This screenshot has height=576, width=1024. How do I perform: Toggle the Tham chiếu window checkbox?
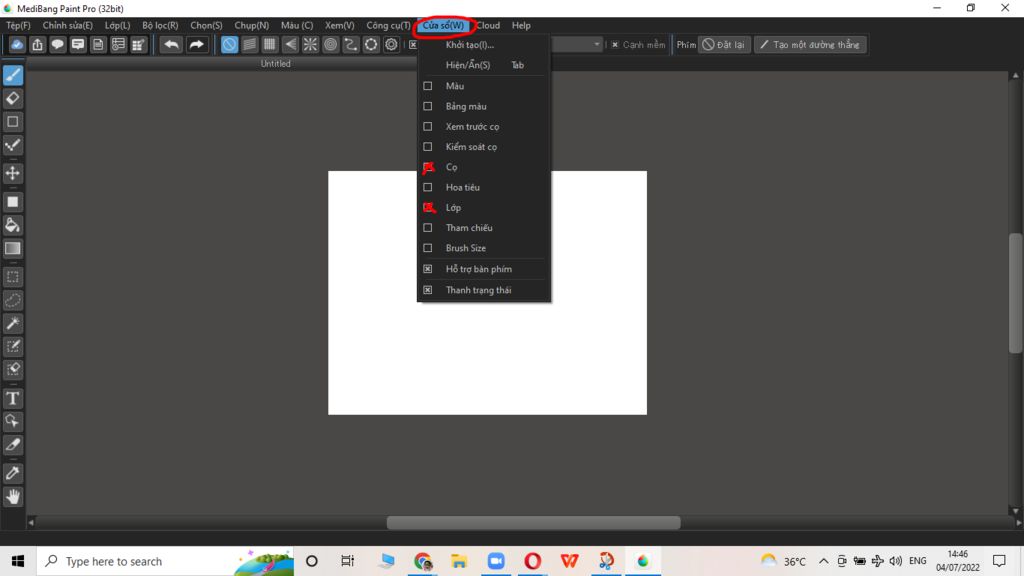pyautogui.click(x=428, y=227)
